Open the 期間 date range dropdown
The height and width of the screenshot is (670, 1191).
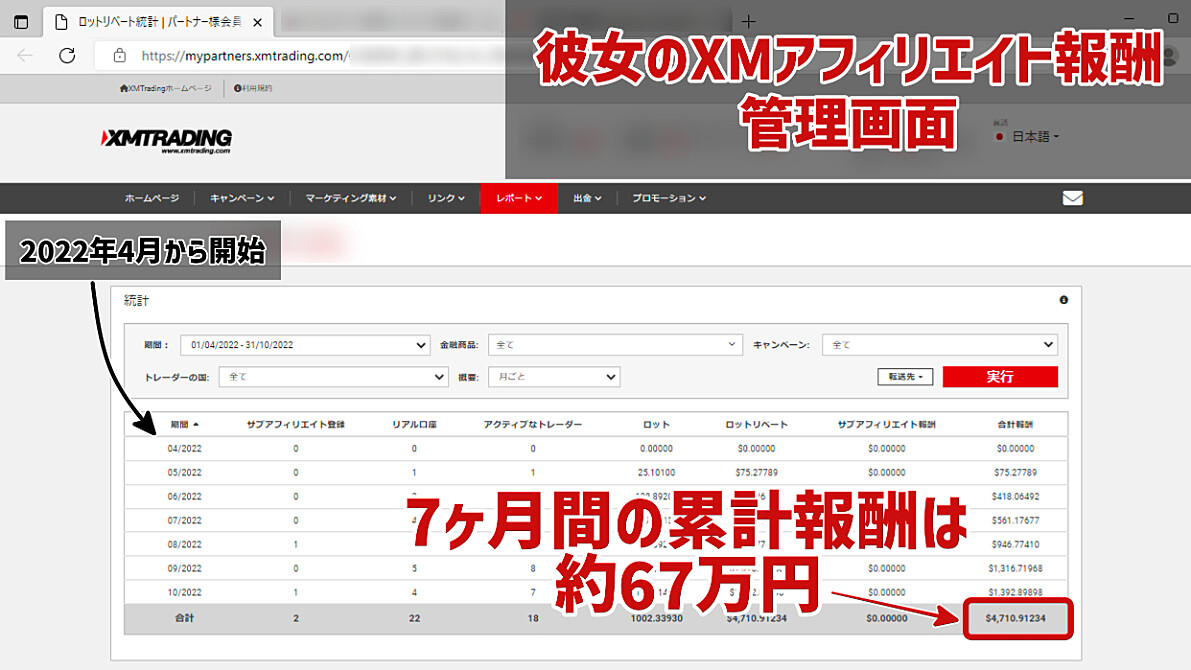click(305, 345)
